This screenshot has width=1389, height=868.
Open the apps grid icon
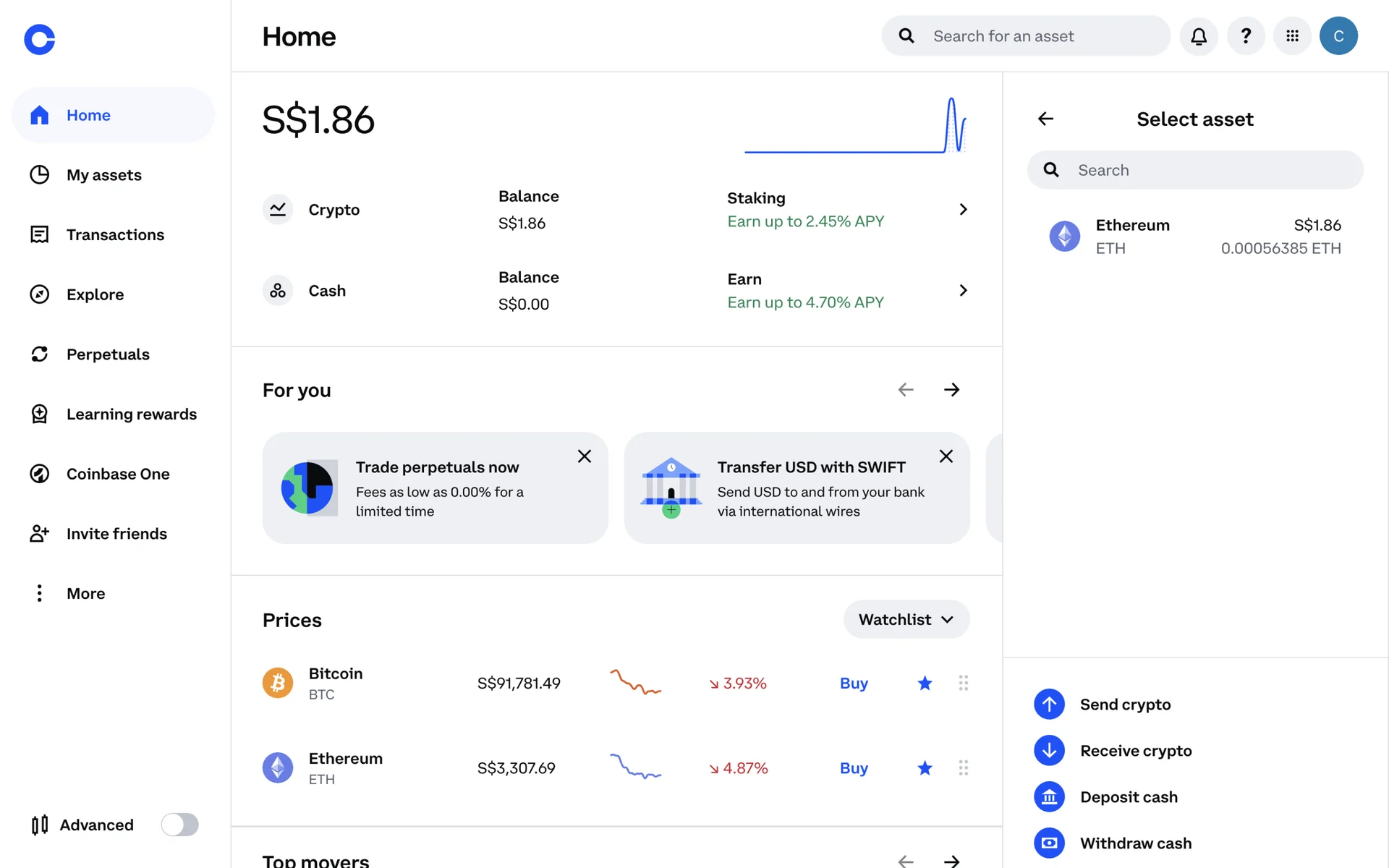[1292, 36]
